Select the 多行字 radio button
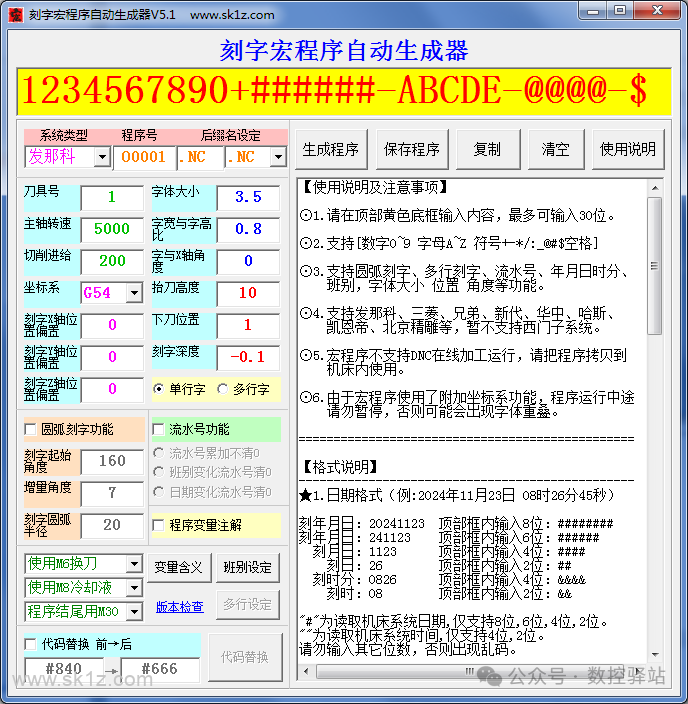Viewport: 688px width, 704px height. (222, 389)
